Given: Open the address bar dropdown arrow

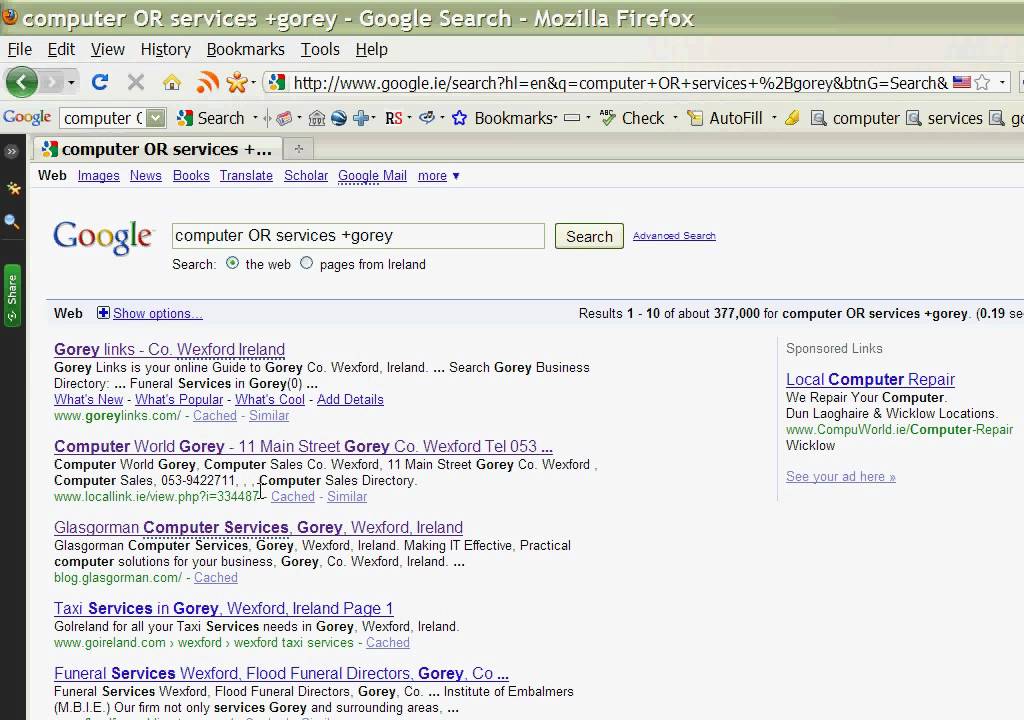Looking at the screenshot, I should pyautogui.click(x=1002, y=82).
